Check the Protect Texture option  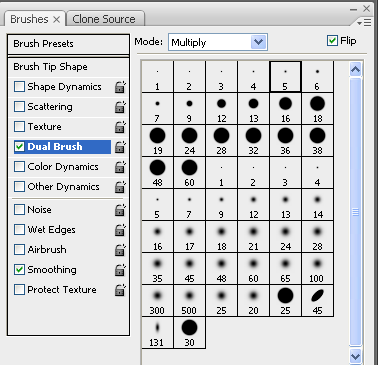coord(19,290)
